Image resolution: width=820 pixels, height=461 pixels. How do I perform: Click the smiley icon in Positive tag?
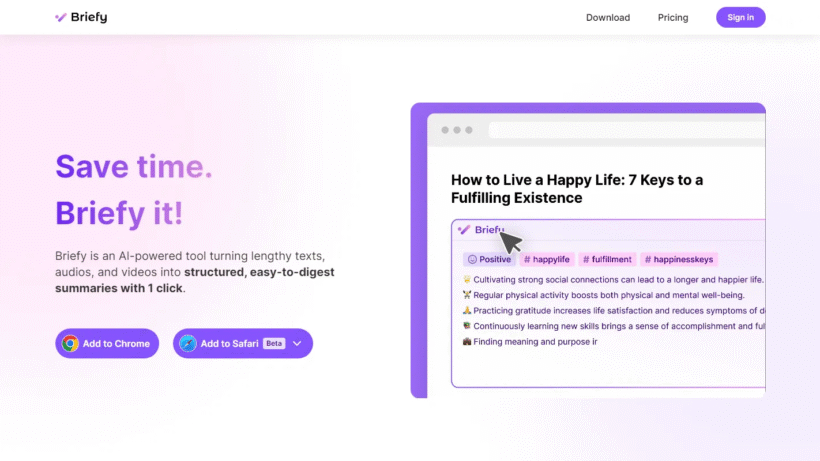[472, 259]
